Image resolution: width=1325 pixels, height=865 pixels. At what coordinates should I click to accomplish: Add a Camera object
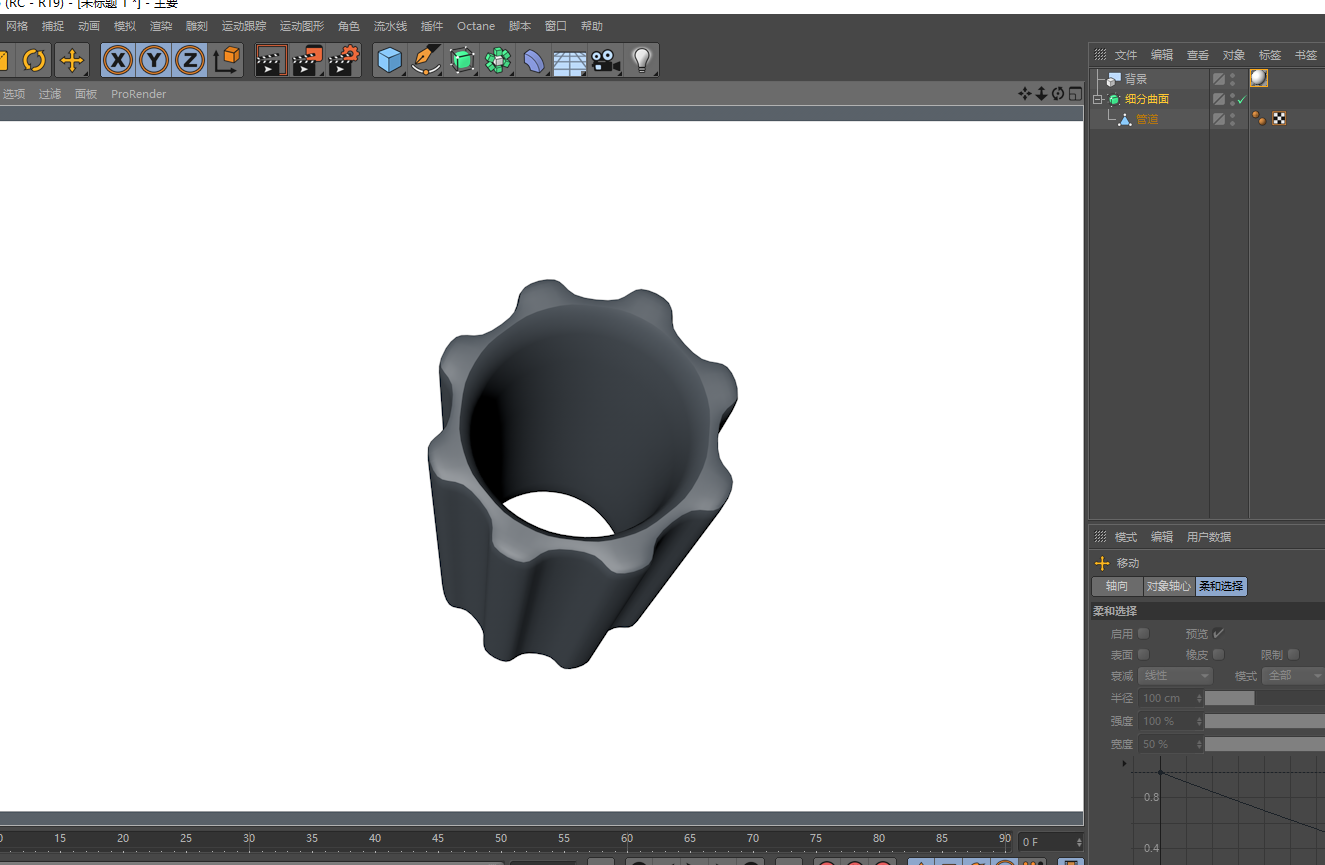tap(604, 61)
